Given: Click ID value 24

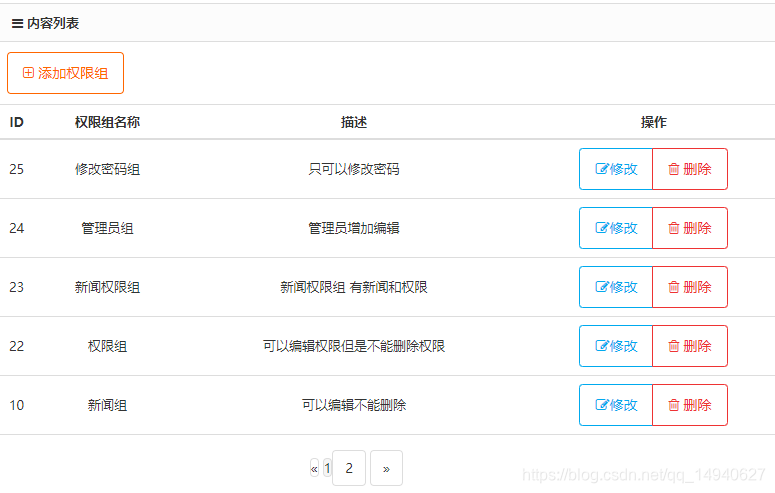Looking at the screenshot, I should (x=17, y=228).
